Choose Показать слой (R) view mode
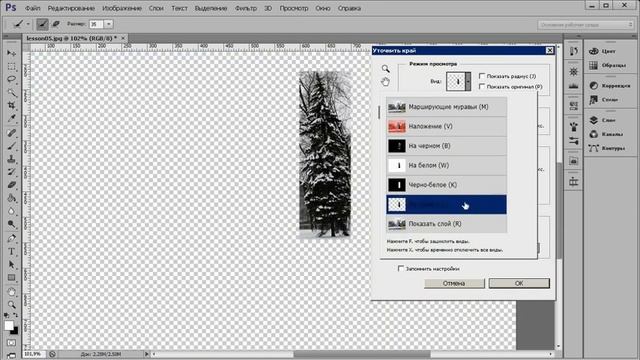The image size is (640, 360). click(446, 224)
